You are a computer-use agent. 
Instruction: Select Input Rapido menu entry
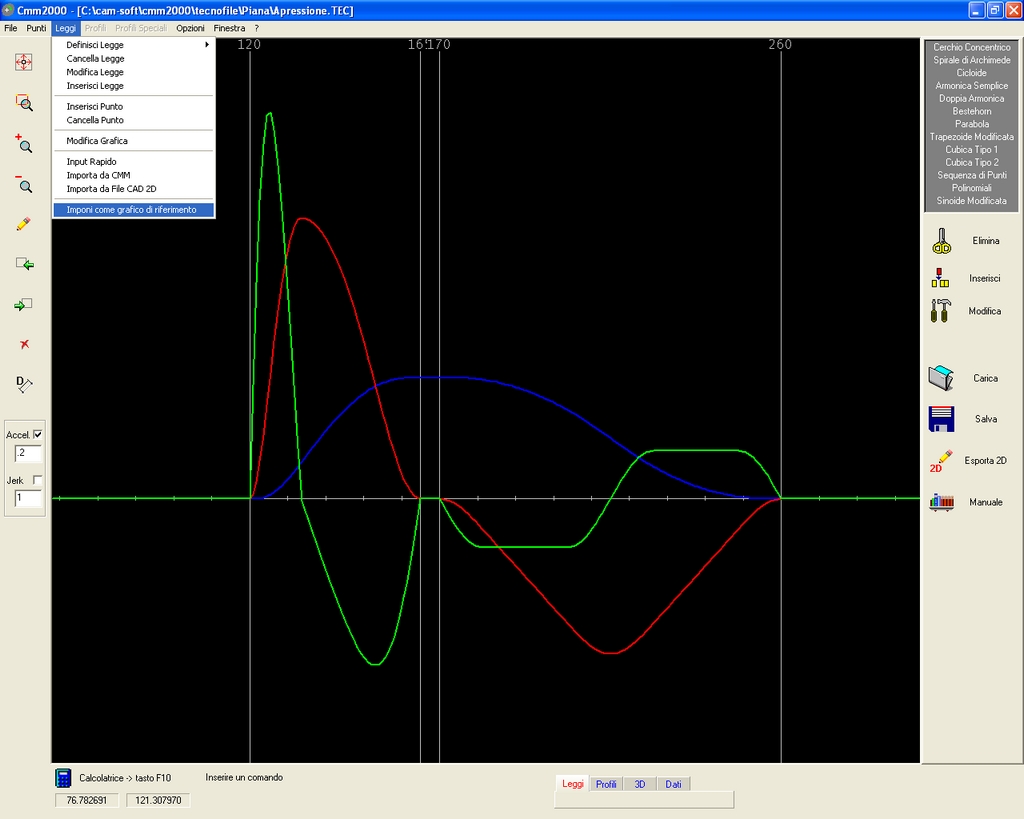coord(134,161)
